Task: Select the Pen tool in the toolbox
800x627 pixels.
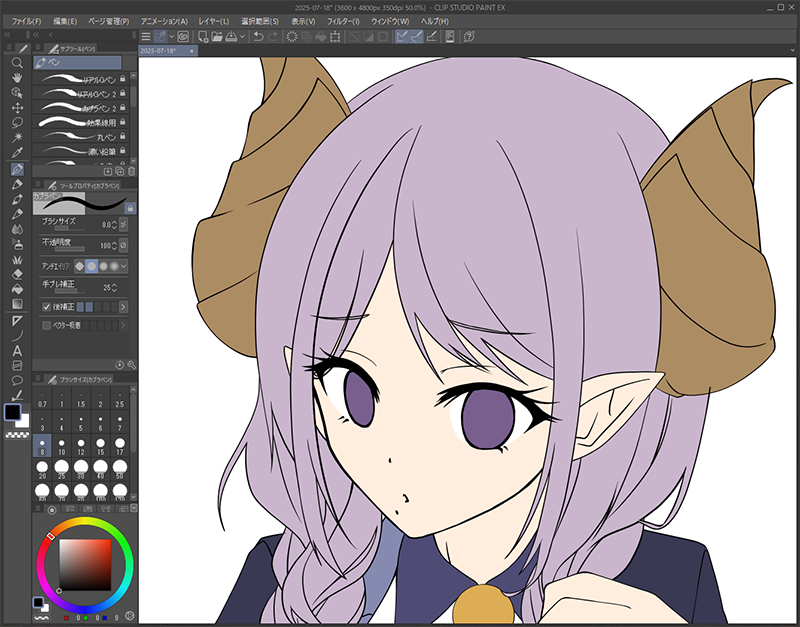Action: point(17,169)
